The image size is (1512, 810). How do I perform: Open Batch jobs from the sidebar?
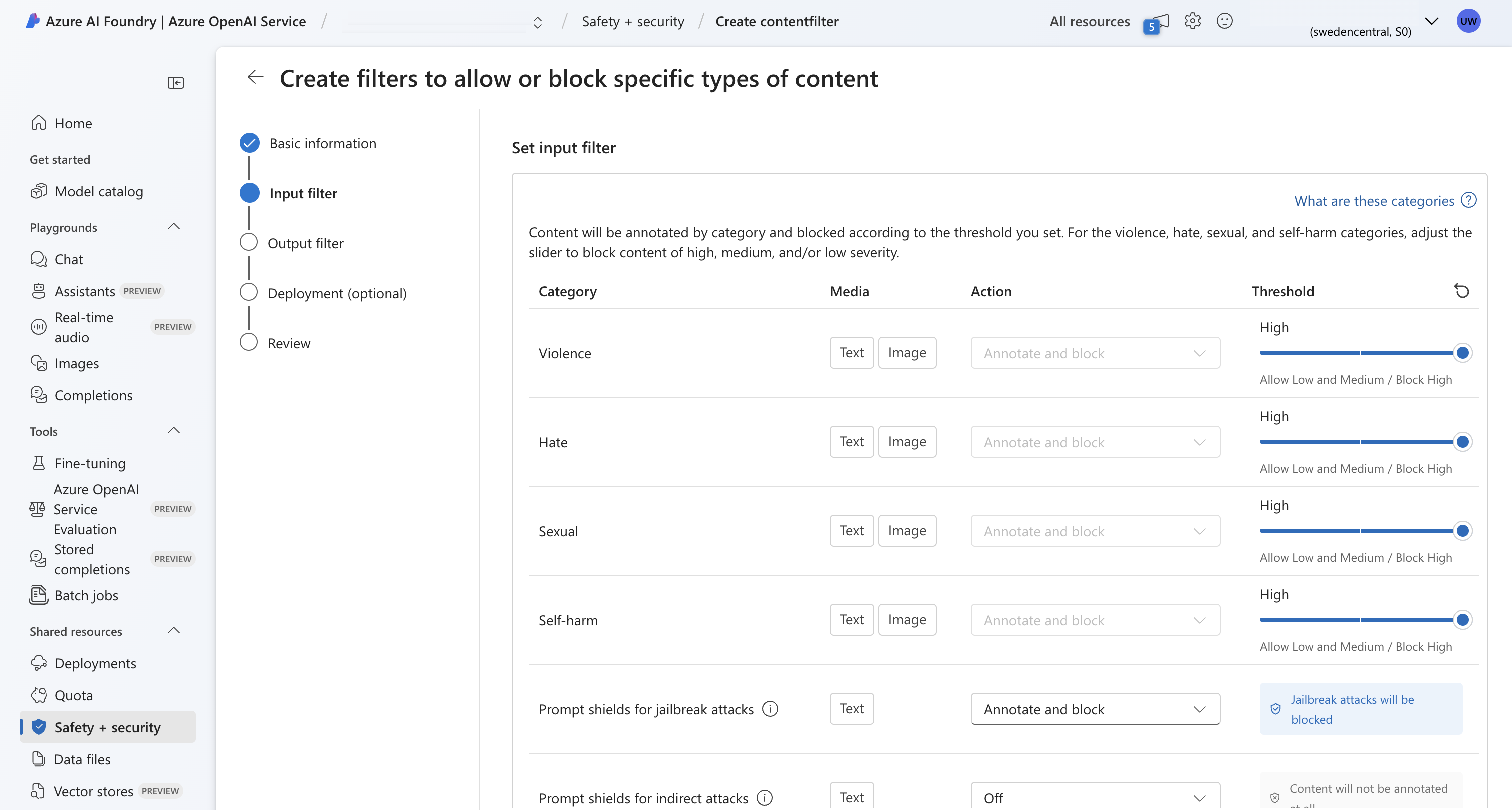click(87, 594)
